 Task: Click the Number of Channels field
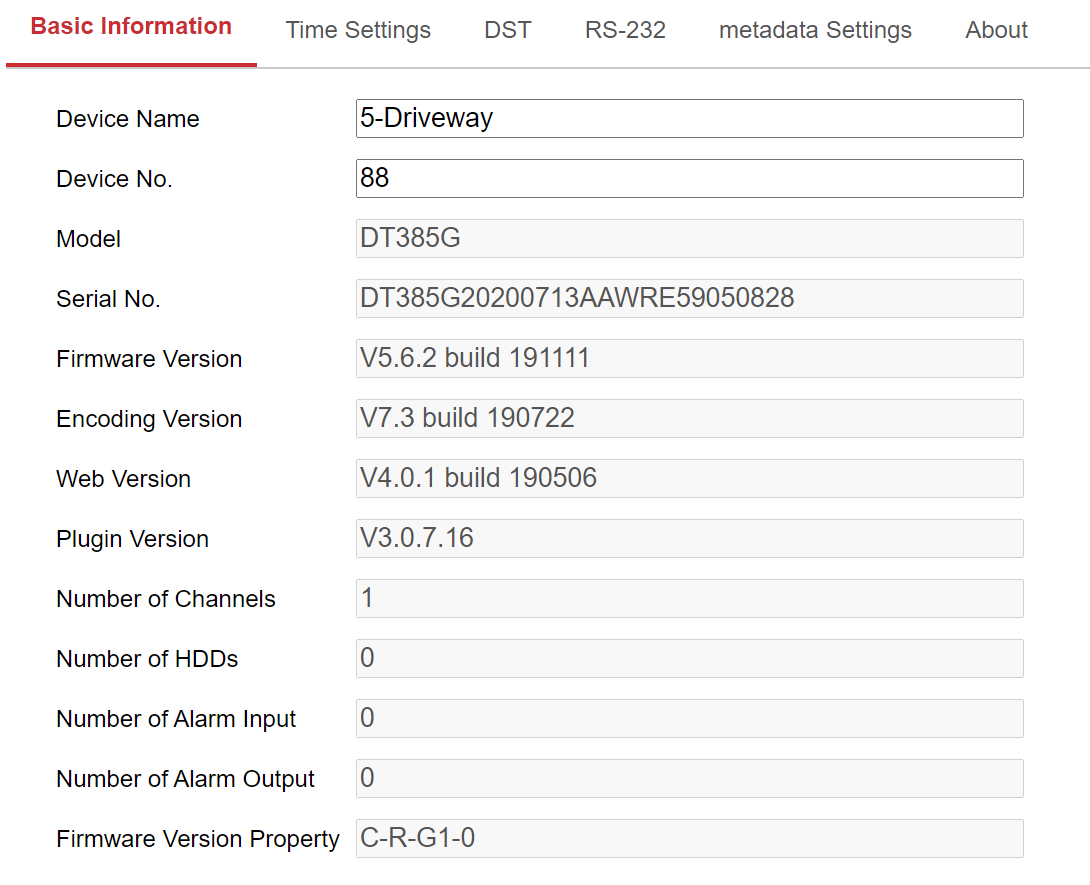click(689, 598)
